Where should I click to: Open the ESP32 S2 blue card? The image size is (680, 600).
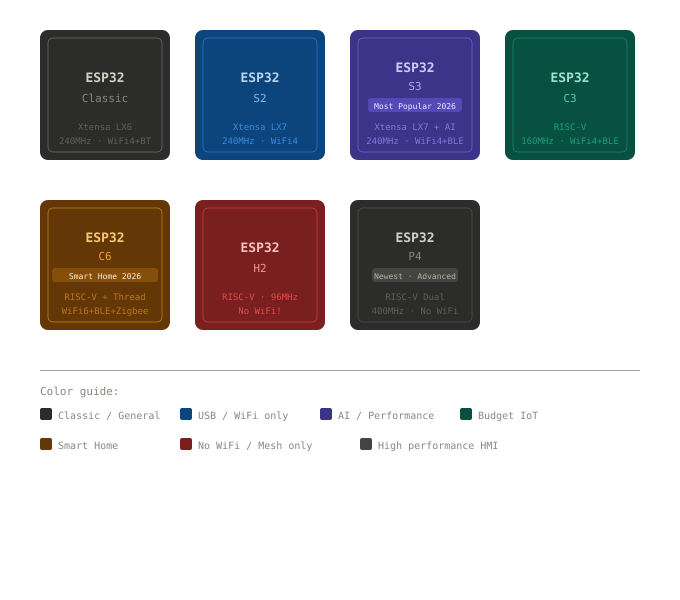[260, 95]
